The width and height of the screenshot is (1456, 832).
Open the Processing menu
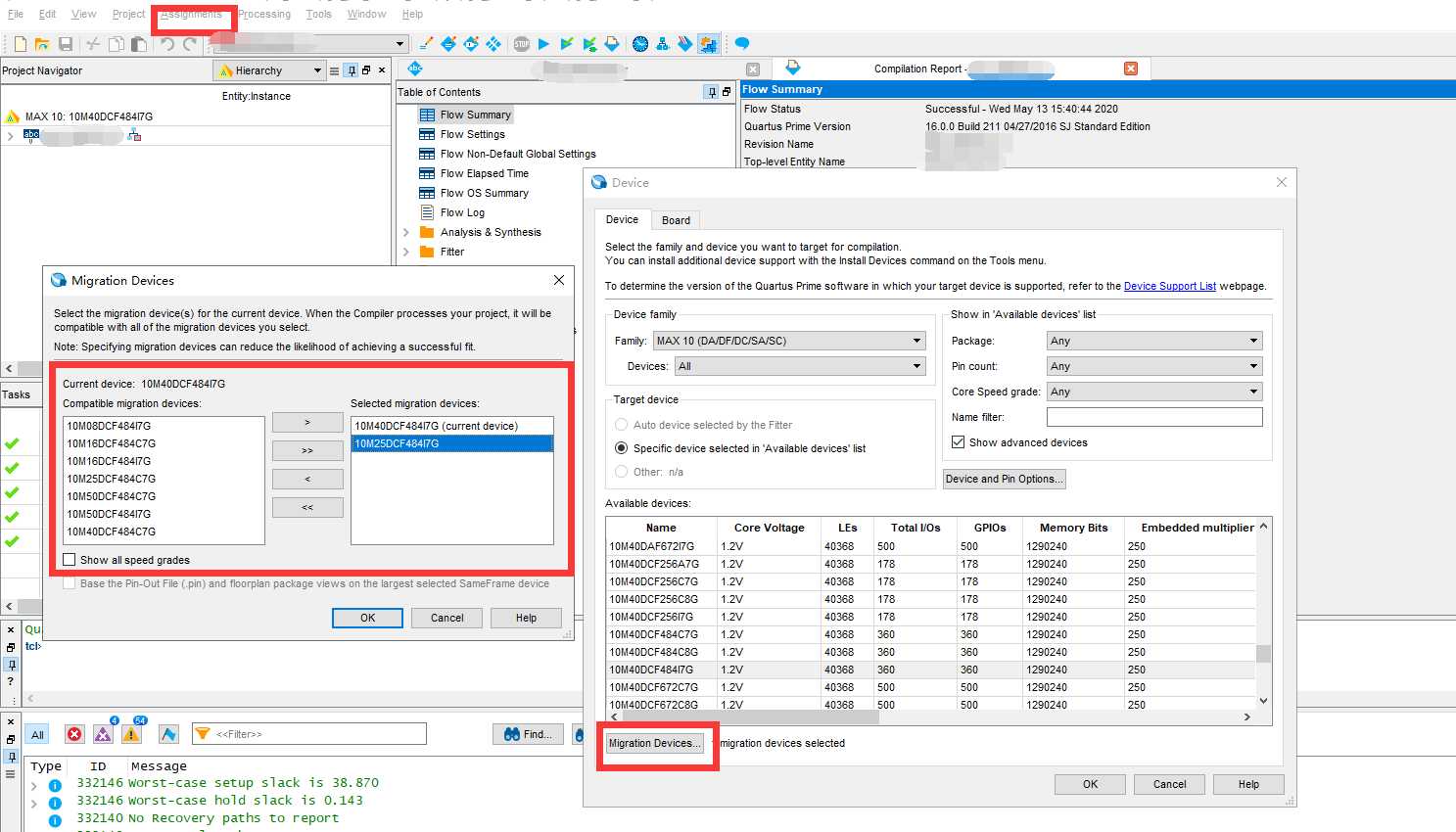pos(264,14)
